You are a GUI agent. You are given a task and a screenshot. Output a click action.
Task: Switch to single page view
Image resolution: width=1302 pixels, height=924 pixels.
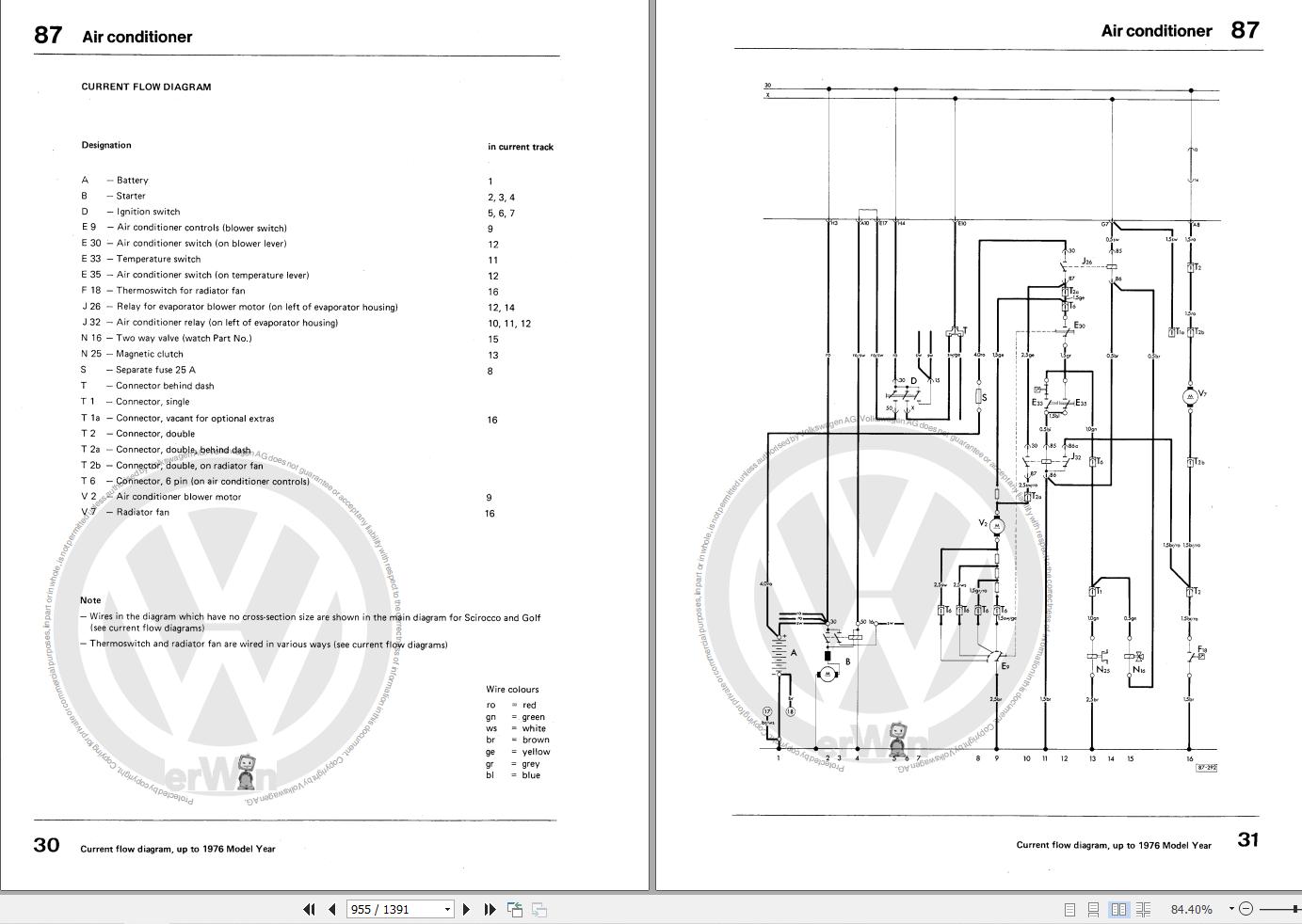point(1069,909)
